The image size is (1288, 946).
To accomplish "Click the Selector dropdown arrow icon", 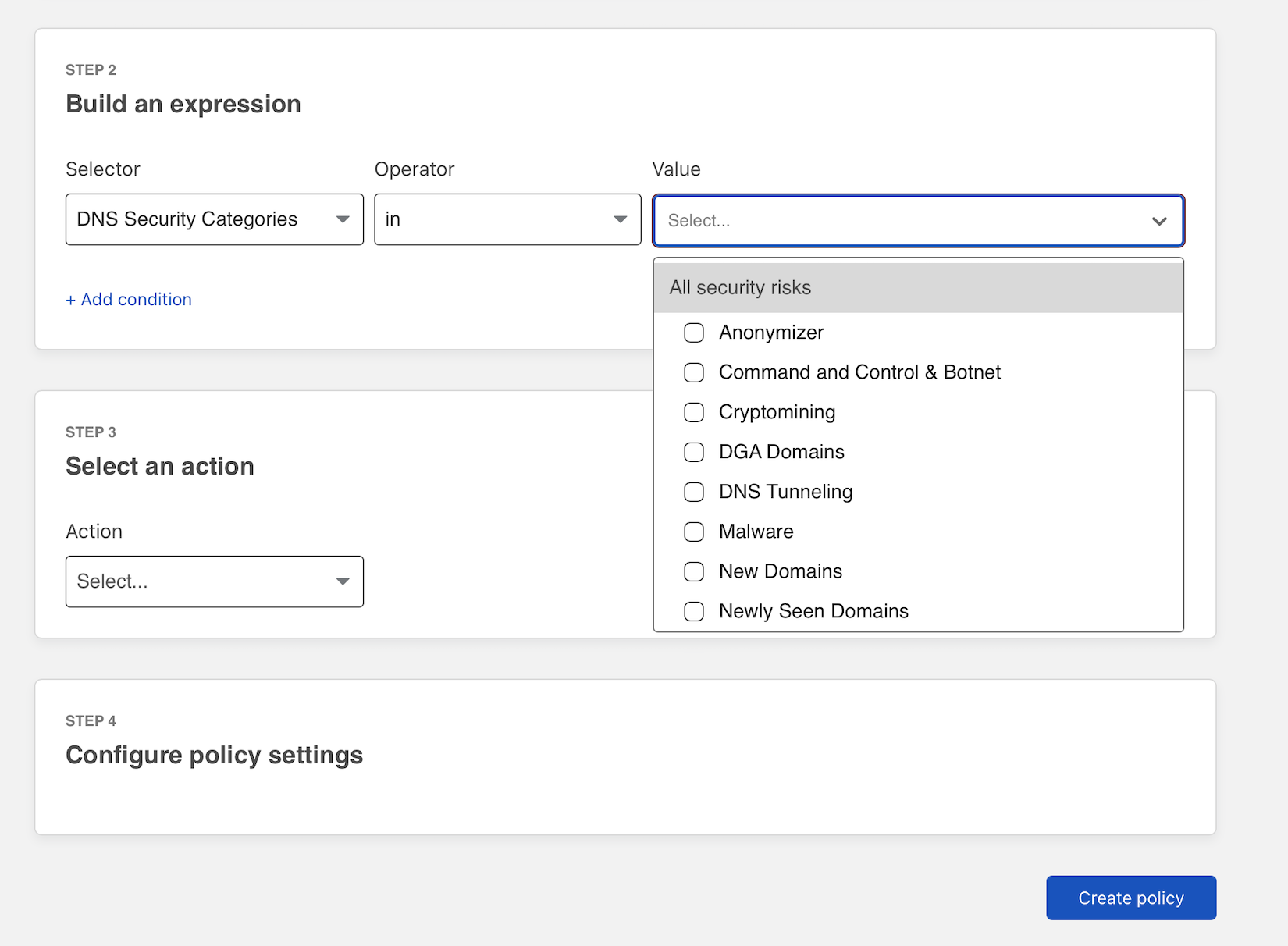I will [x=343, y=219].
